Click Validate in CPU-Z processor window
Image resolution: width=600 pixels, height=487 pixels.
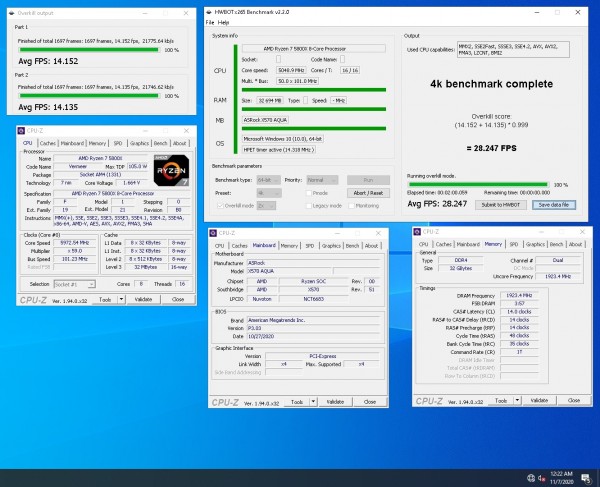143,299
